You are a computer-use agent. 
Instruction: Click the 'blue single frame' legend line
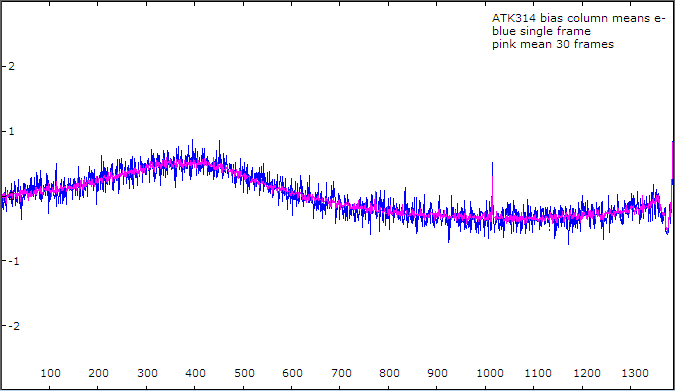541,31
